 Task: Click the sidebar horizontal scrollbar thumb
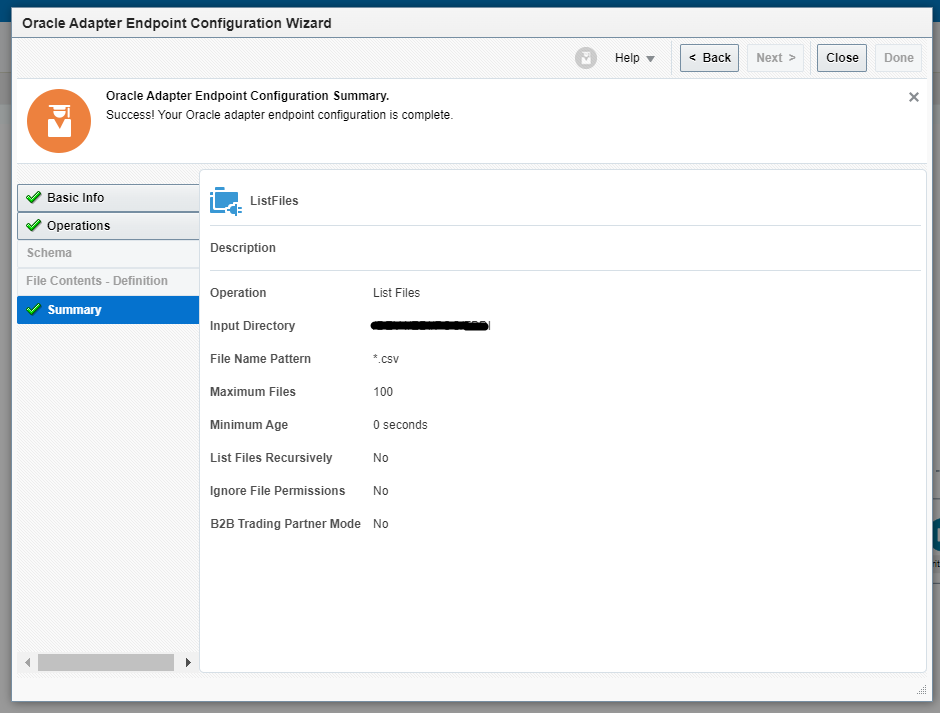(x=106, y=663)
